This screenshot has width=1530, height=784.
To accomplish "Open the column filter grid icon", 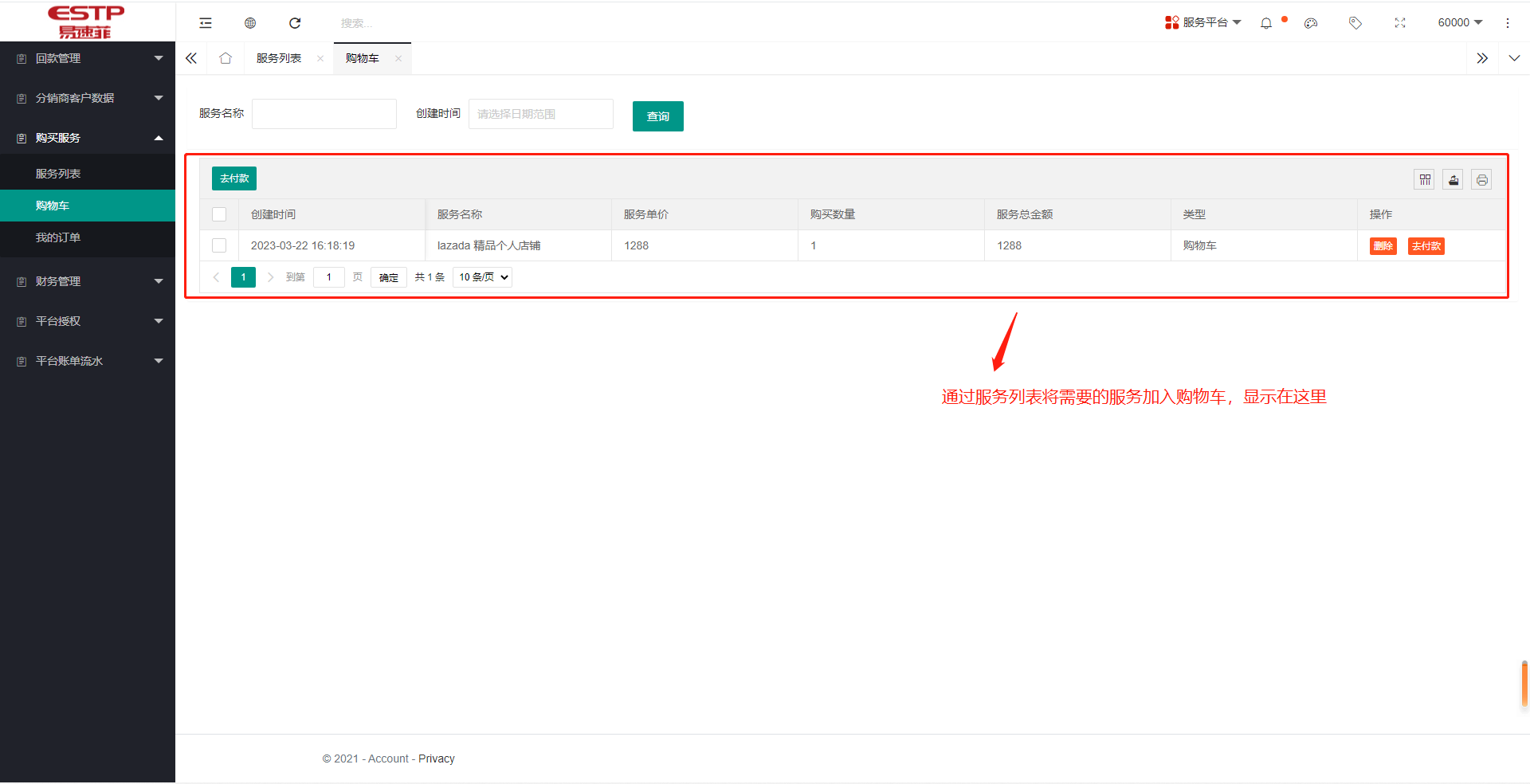I will (1425, 180).
